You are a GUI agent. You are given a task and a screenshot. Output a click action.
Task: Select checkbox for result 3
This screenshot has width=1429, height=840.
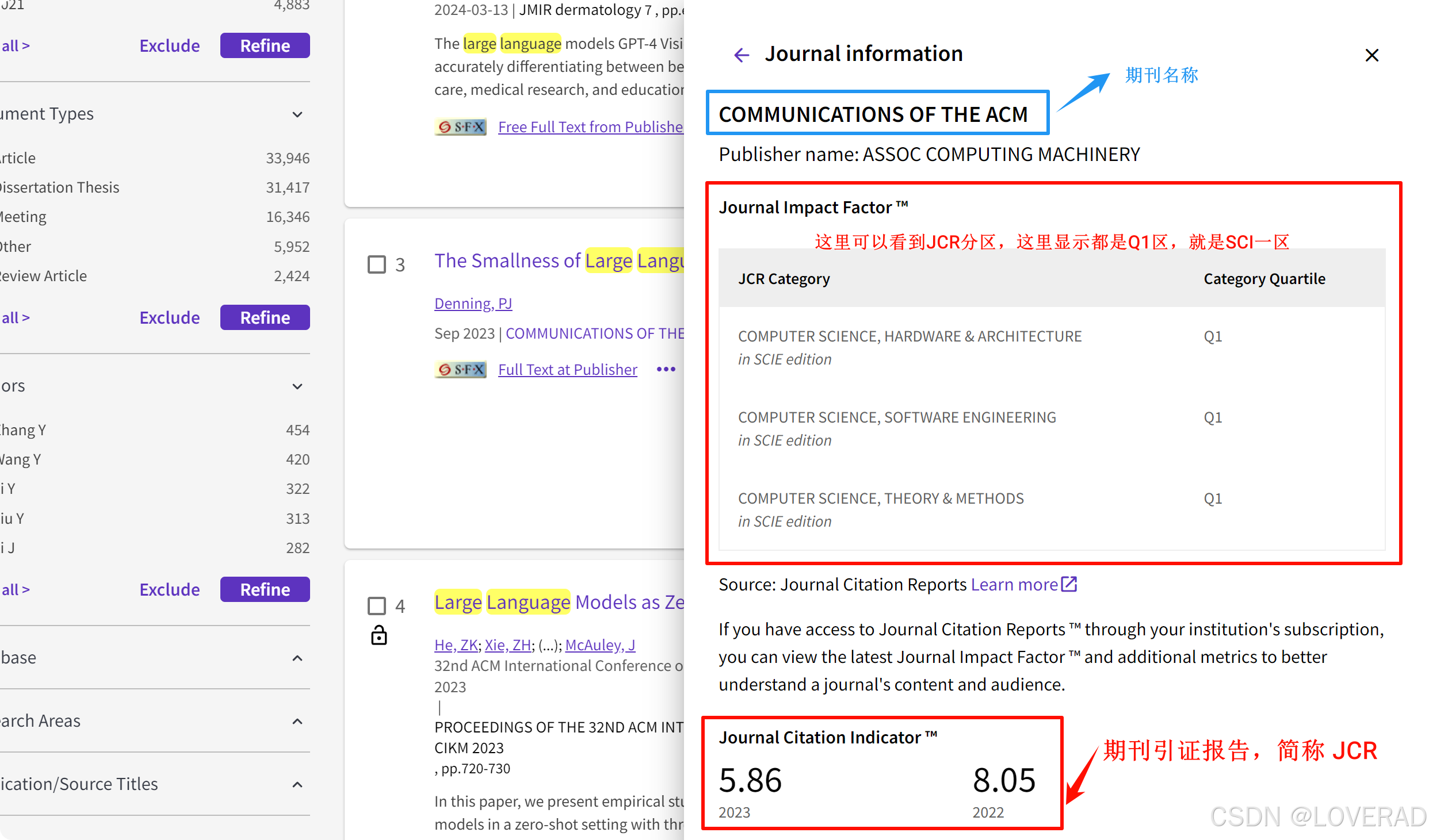[x=377, y=264]
